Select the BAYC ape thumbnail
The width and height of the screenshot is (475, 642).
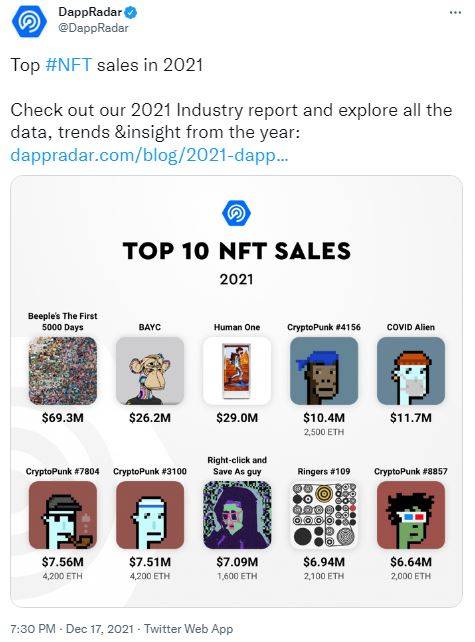point(150,371)
